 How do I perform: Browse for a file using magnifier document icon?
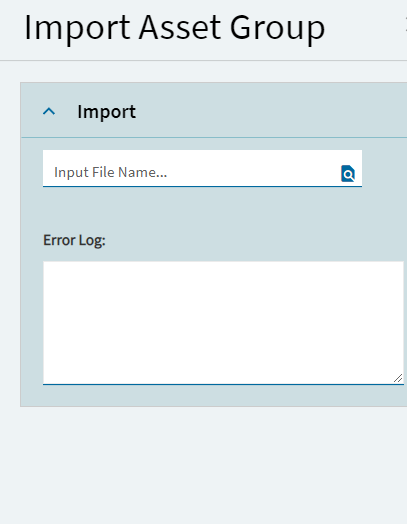click(348, 173)
